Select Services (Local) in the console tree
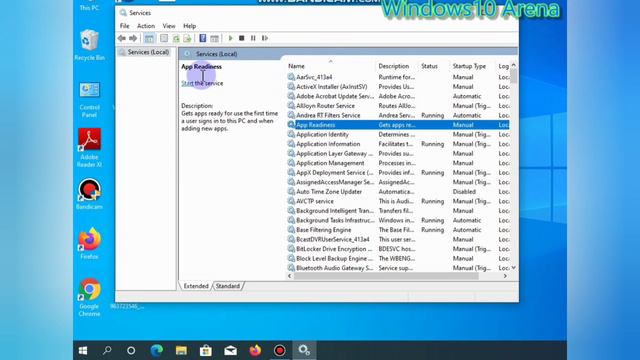This screenshot has width=640, height=360. click(x=144, y=52)
